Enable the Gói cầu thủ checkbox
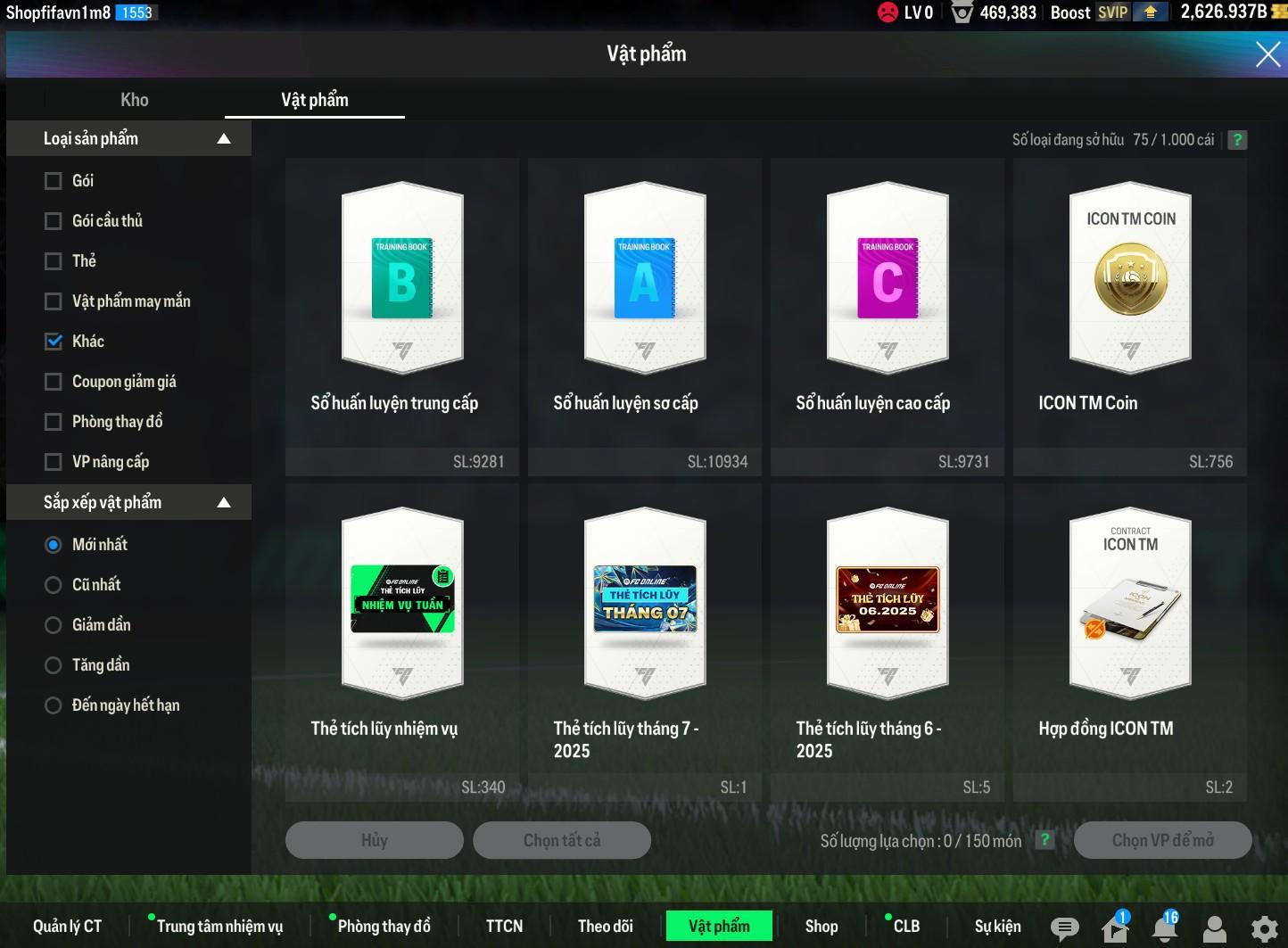 point(54,221)
